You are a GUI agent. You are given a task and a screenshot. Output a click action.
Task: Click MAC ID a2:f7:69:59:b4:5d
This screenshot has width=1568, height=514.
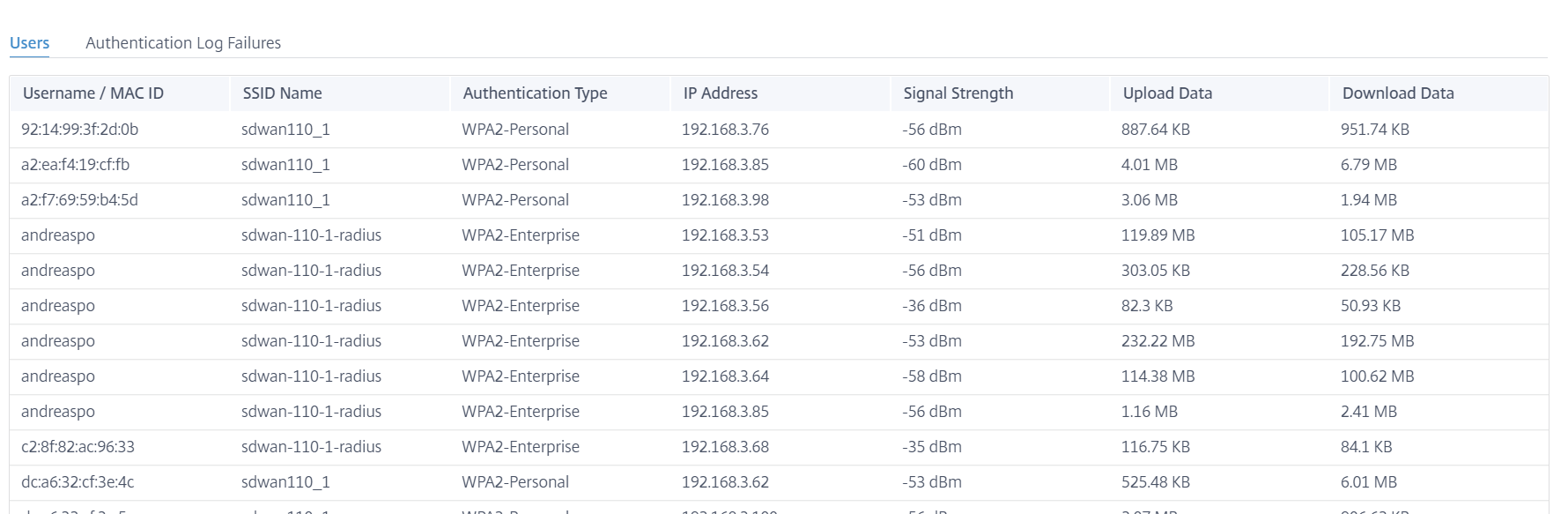pyautogui.click(x=80, y=200)
